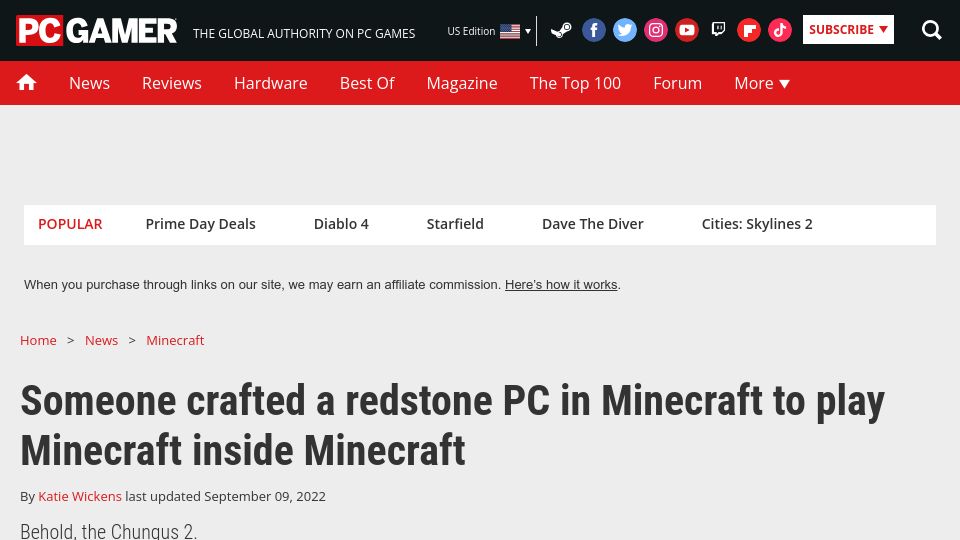Expand the Subscribe dropdown
Image resolution: width=960 pixels, height=540 pixels.
tap(848, 29)
